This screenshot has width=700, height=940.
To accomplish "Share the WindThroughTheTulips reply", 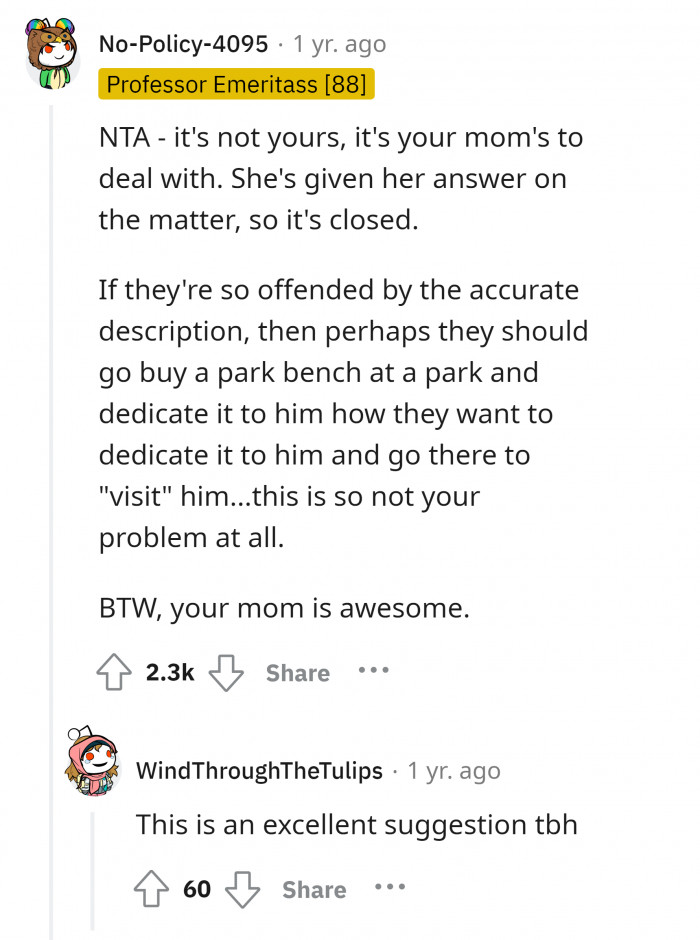I will coord(314,890).
